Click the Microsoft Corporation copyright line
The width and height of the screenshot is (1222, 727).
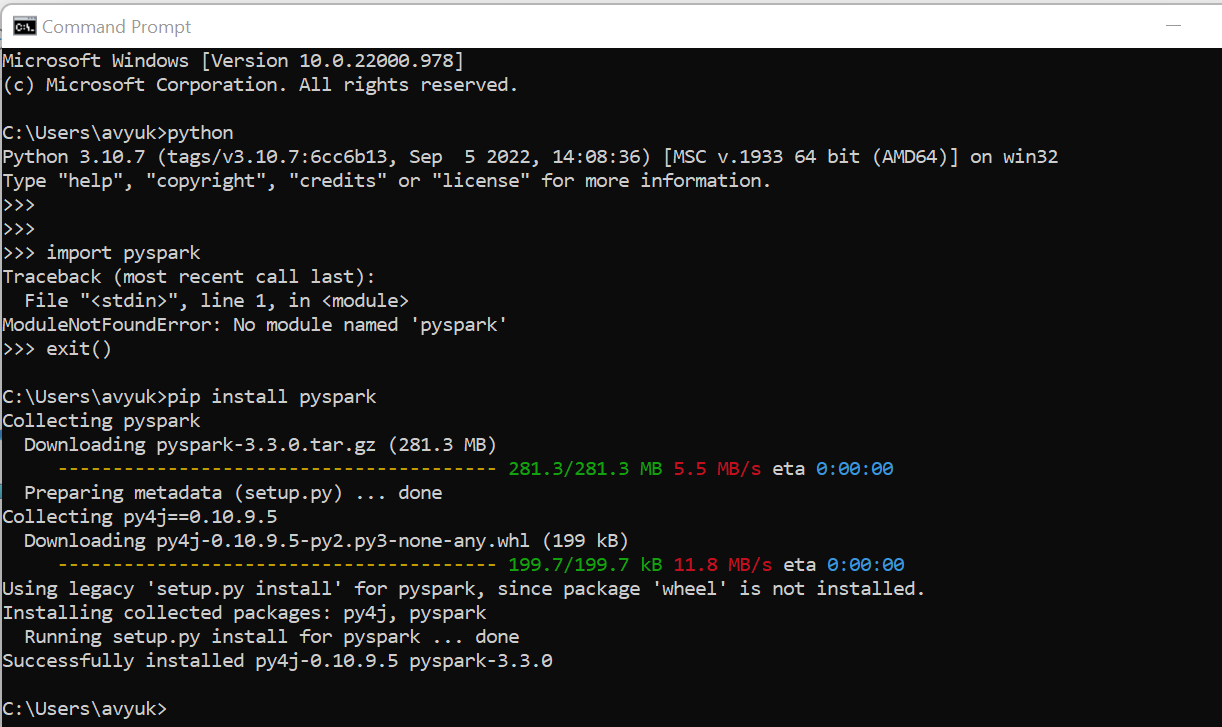(260, 85)
